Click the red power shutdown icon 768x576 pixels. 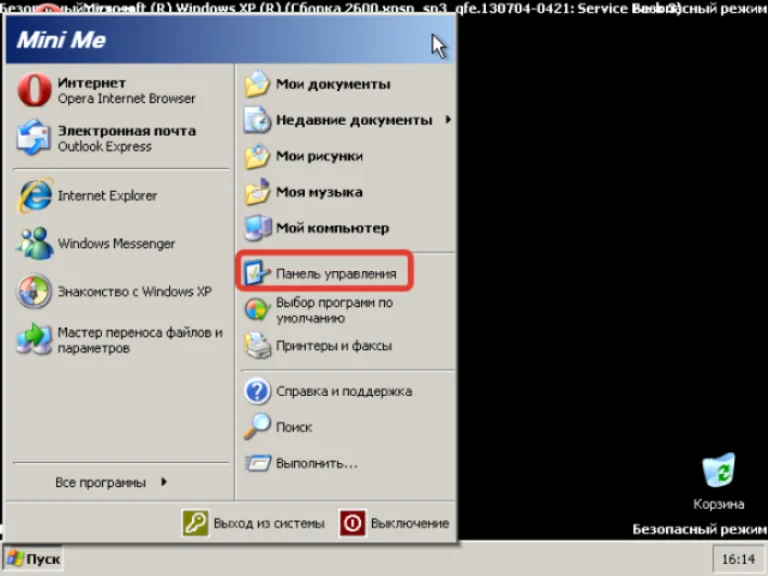(353, 523)
